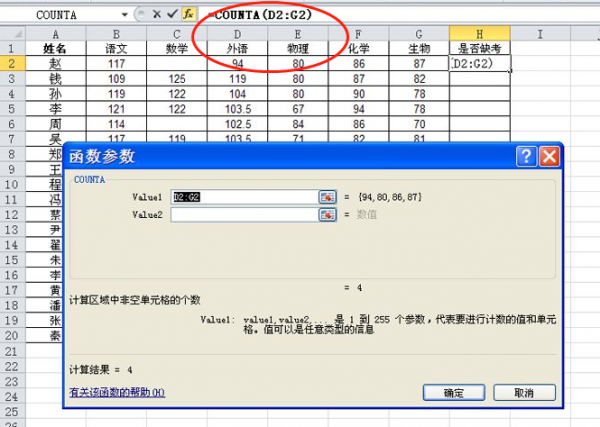Select row 2 header
This screenshot has width=600, height=427.
point(12,64)
